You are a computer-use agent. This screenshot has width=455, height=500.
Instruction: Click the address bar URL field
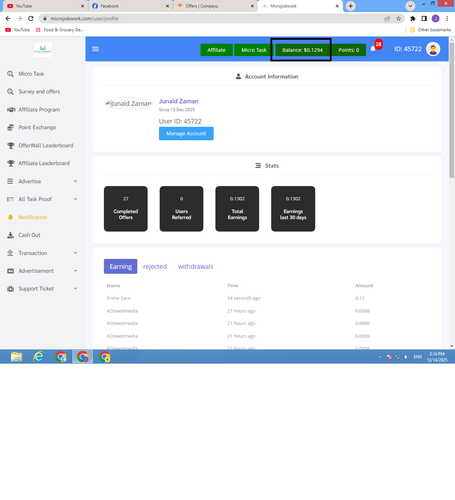point(213,19)
